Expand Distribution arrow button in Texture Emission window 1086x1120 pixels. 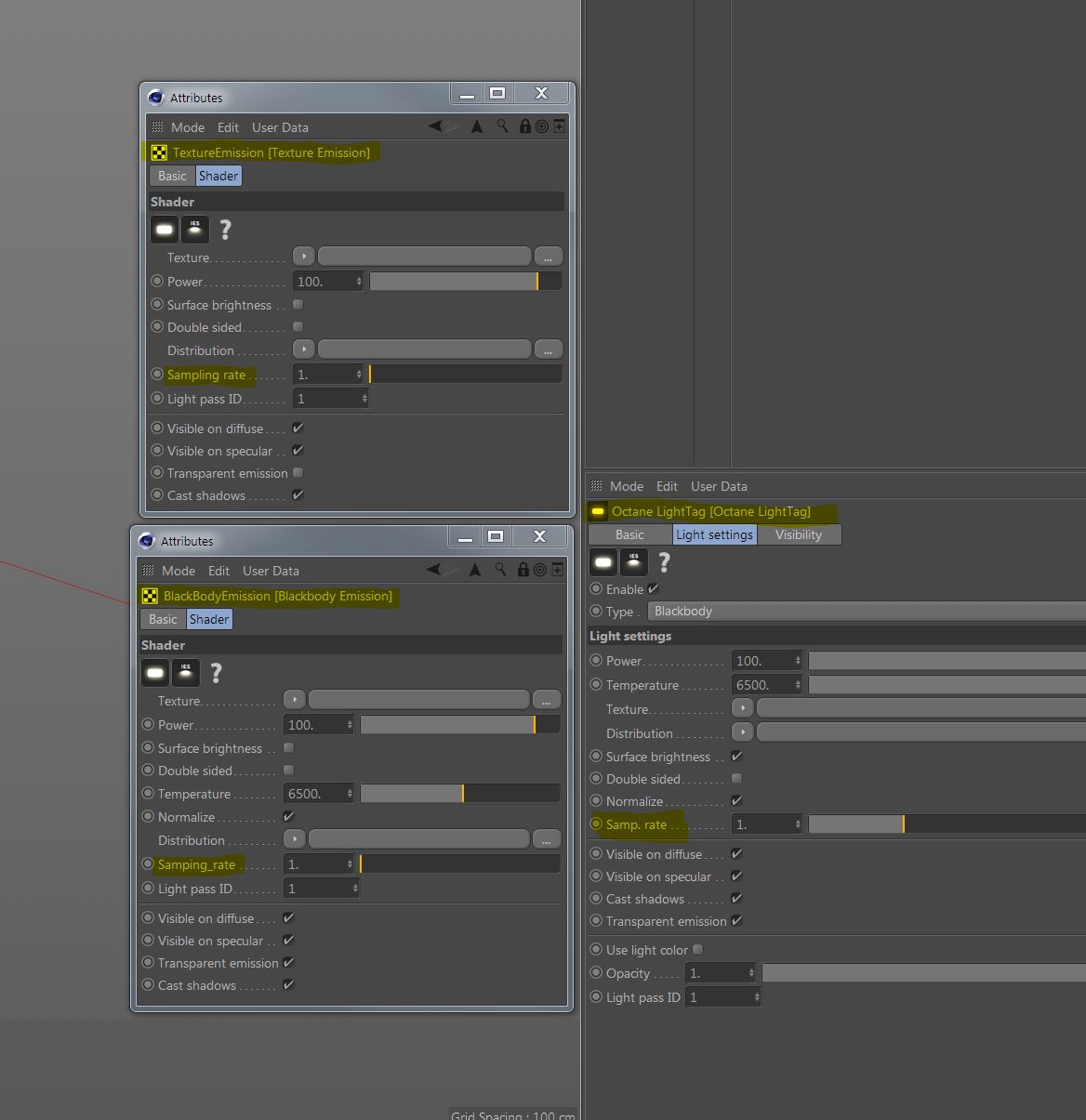(x=303, y=349)
